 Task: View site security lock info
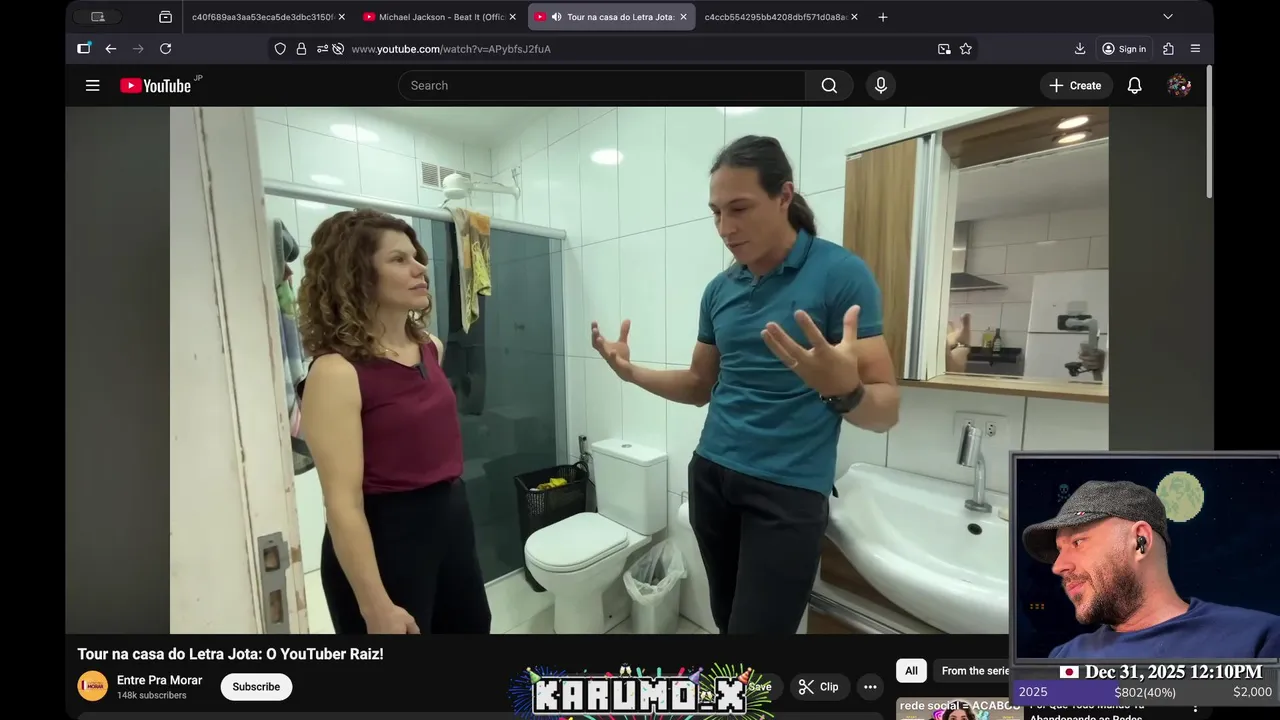pos(301,49)
